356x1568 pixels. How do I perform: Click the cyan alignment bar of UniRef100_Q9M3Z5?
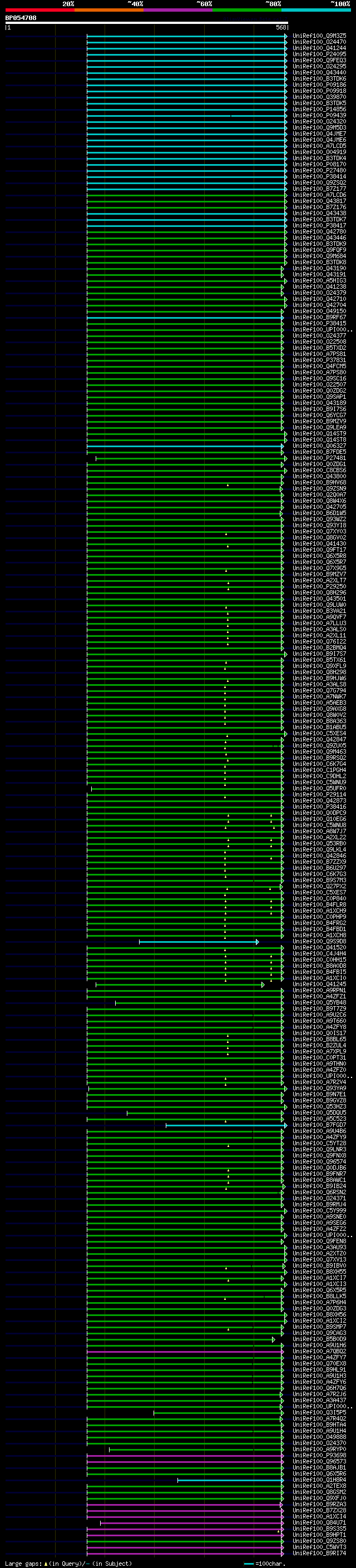(x=186, y=36)
